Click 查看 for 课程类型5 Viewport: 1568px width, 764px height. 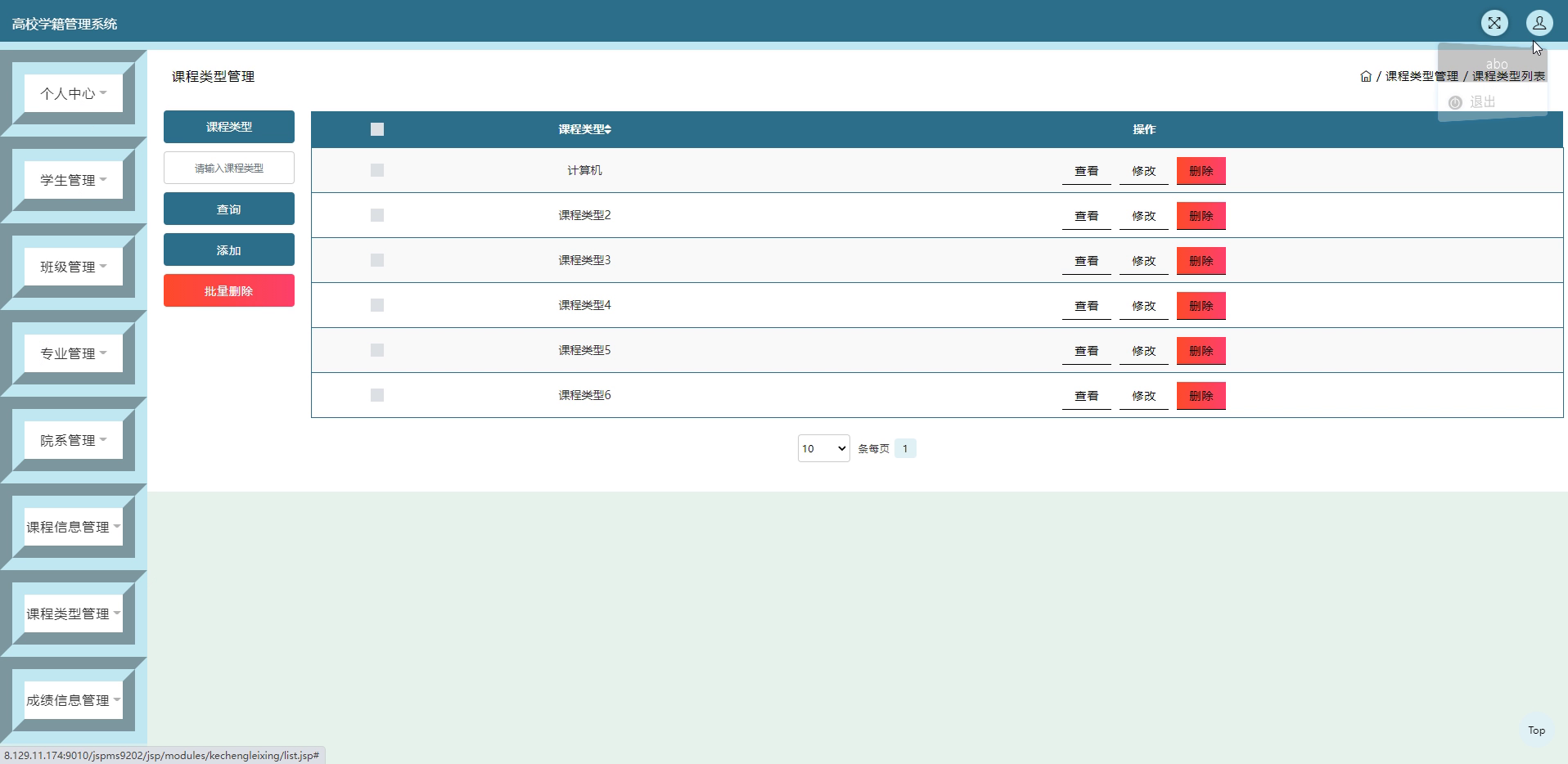point(1087,351)
